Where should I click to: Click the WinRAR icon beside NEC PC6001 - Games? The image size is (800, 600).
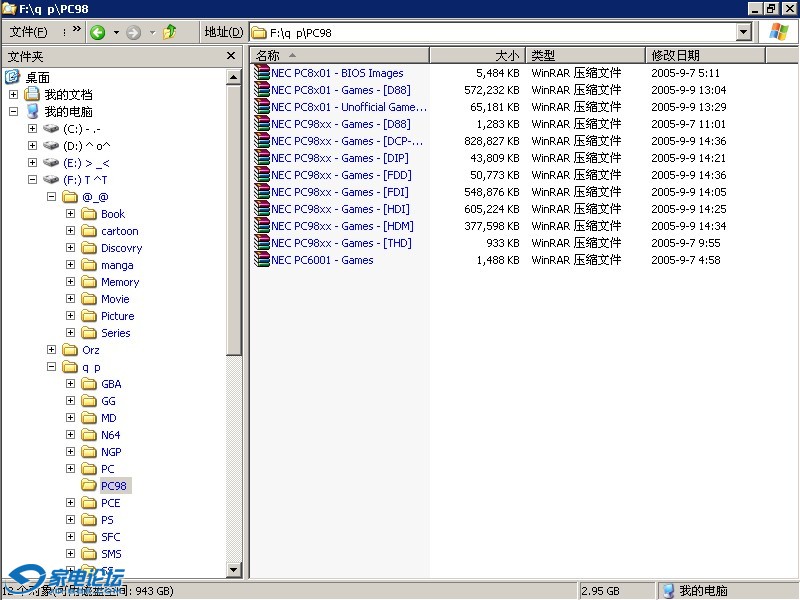[262, 260]
